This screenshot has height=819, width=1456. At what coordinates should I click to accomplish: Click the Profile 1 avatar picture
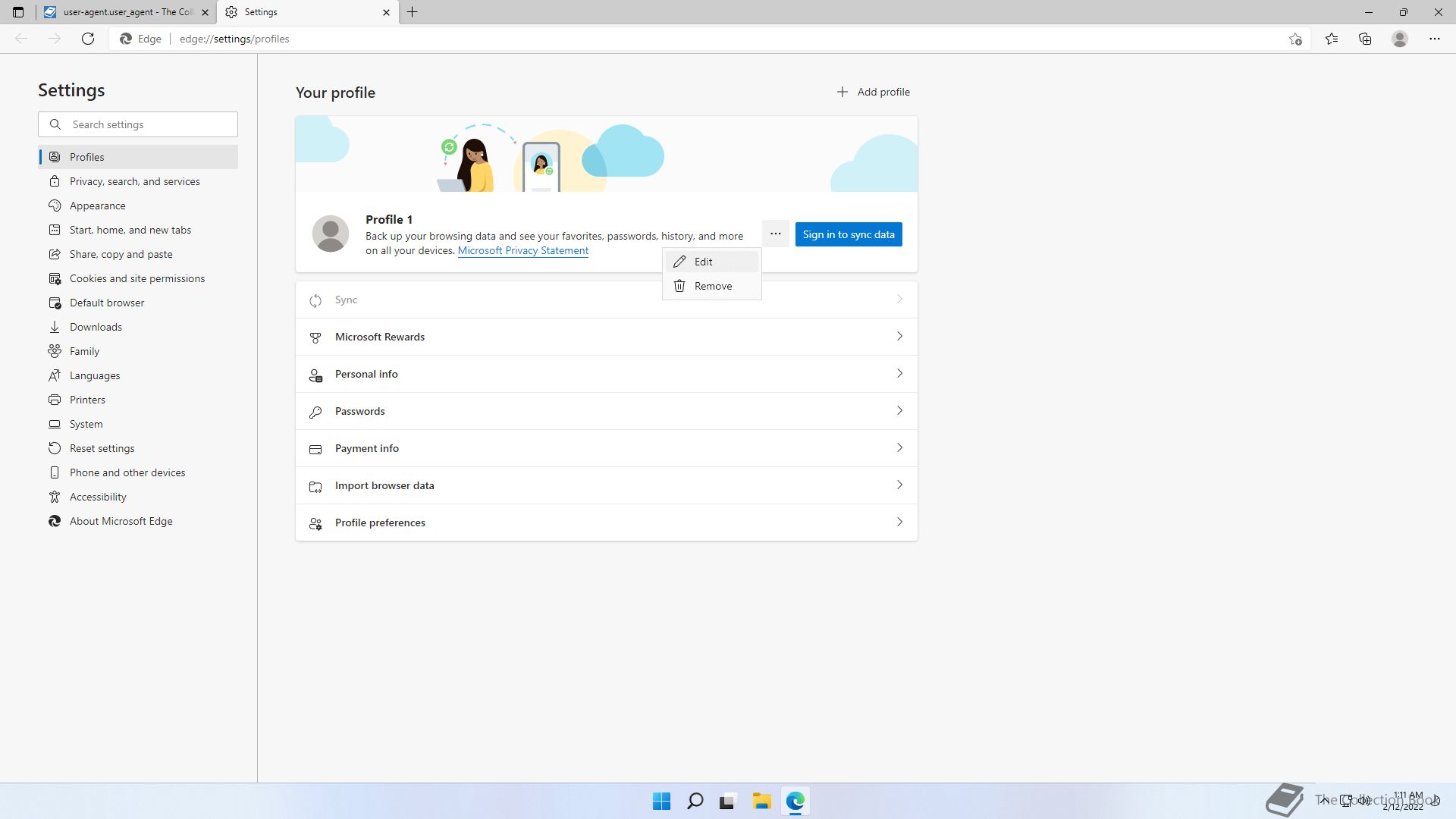[331, 234]
